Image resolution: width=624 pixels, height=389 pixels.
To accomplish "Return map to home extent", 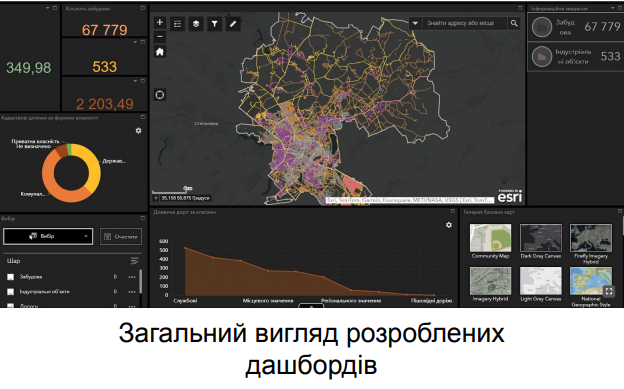I will coord(160,52).
